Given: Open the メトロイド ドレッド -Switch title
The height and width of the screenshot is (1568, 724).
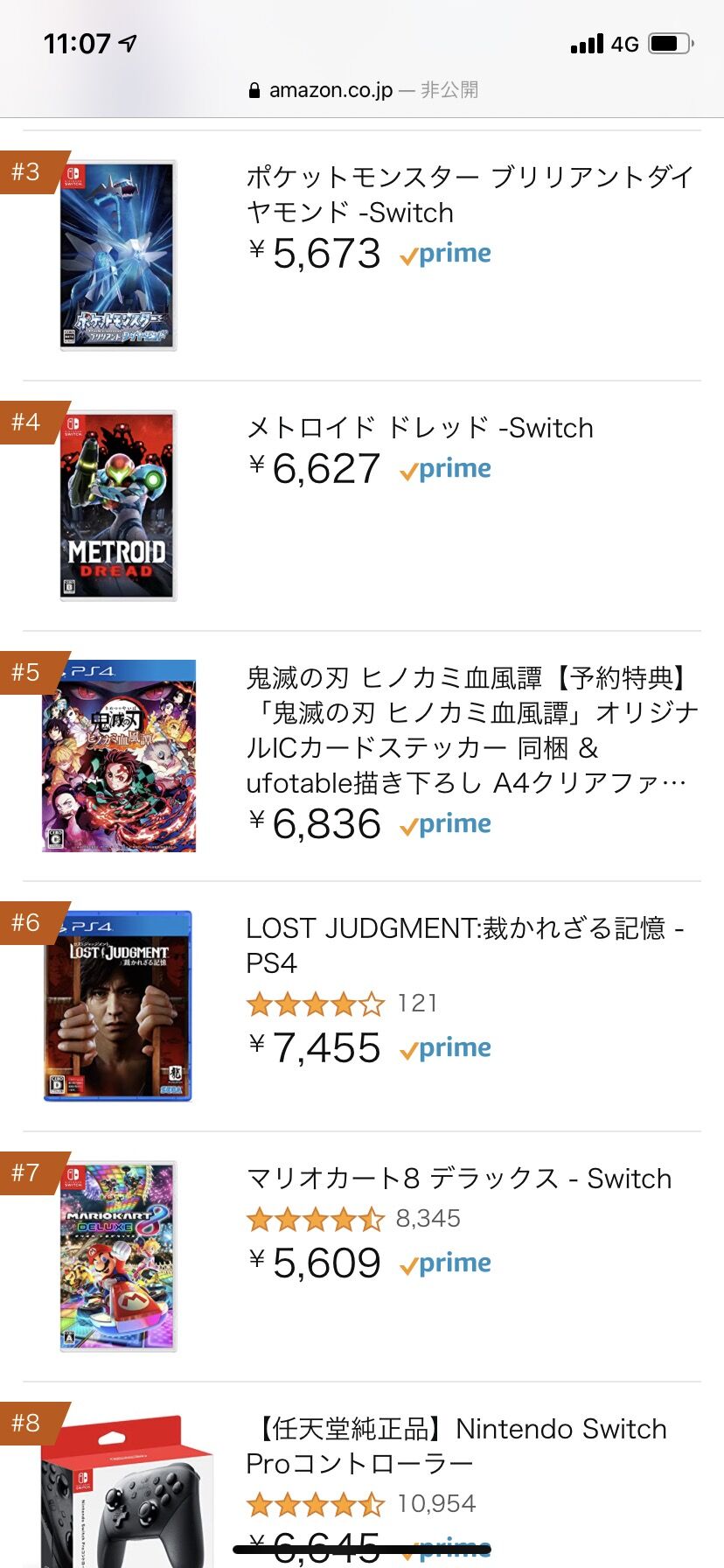Looking at the screenshot, I should 420,428.
